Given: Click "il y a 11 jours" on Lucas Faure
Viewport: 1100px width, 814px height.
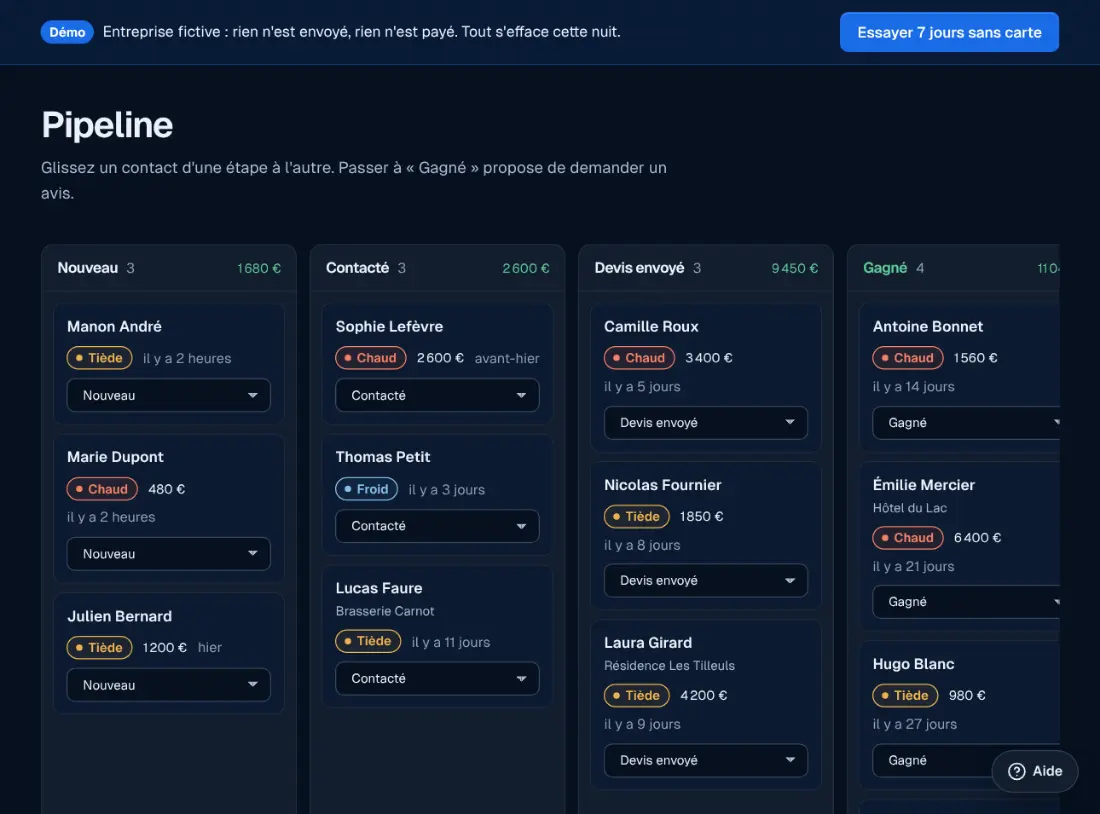Looking at the screenshot, I should pyautogui.click(x=451, y=642).
